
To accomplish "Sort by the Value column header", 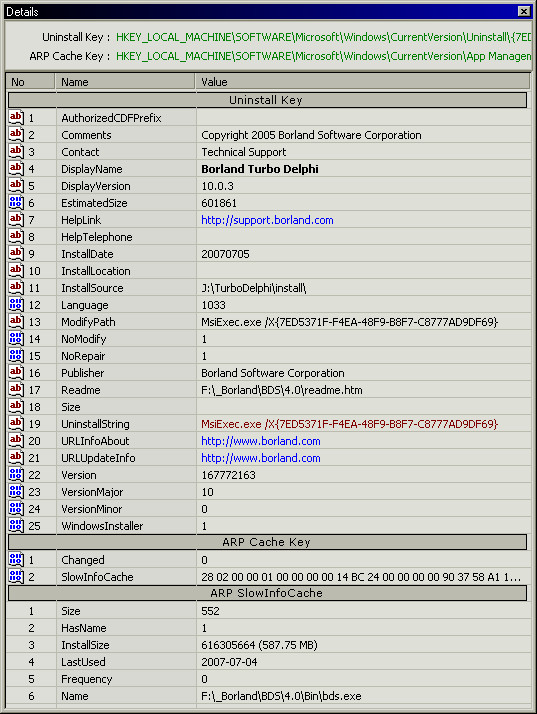I will click(x=363, y=82).
